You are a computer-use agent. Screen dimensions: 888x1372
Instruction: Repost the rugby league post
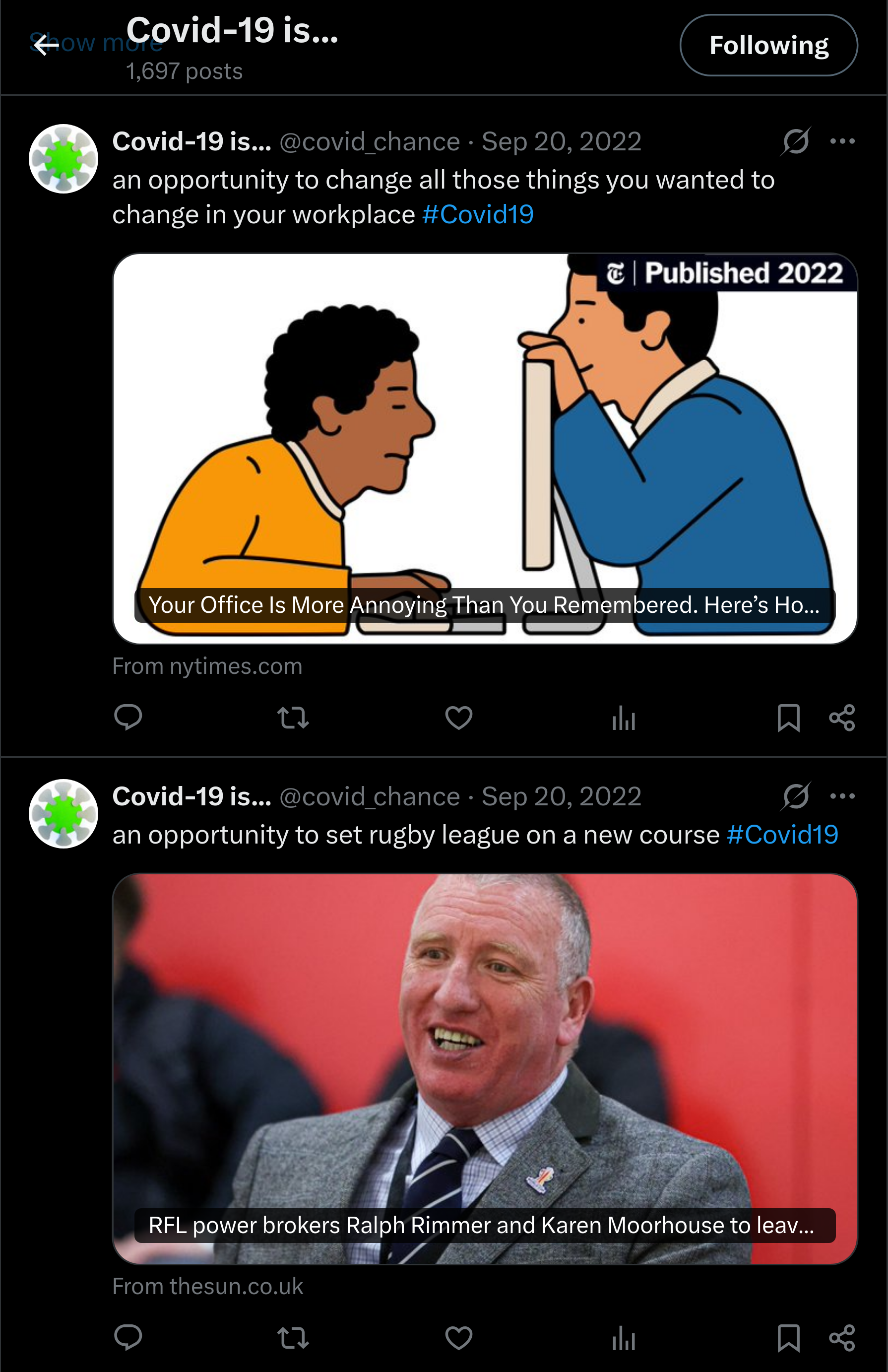[293, 1338]
